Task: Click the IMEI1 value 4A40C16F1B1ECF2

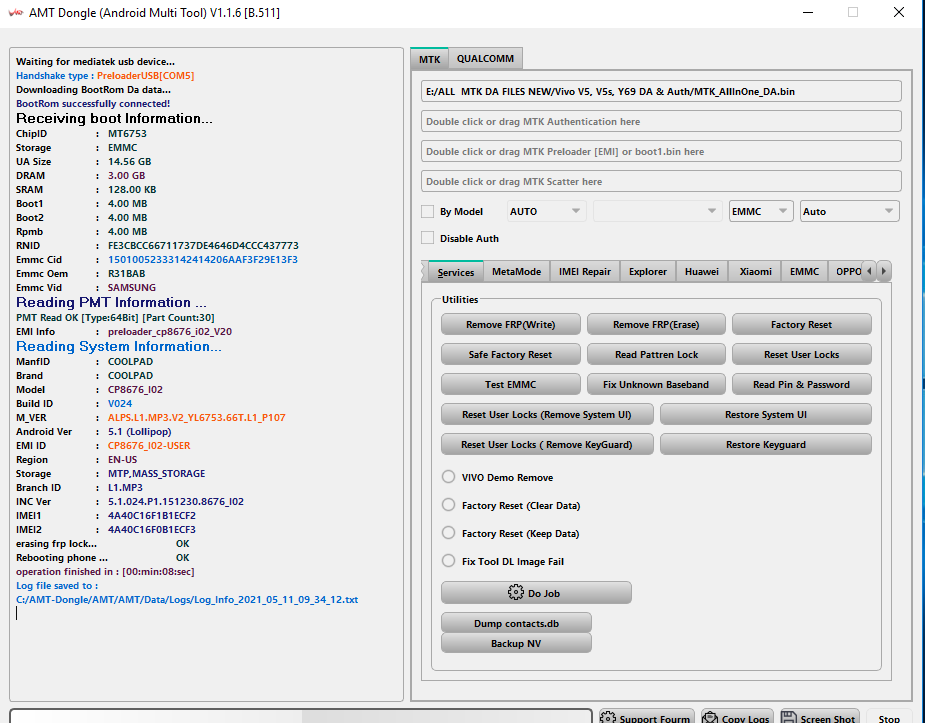Action: tap(152, 515)
